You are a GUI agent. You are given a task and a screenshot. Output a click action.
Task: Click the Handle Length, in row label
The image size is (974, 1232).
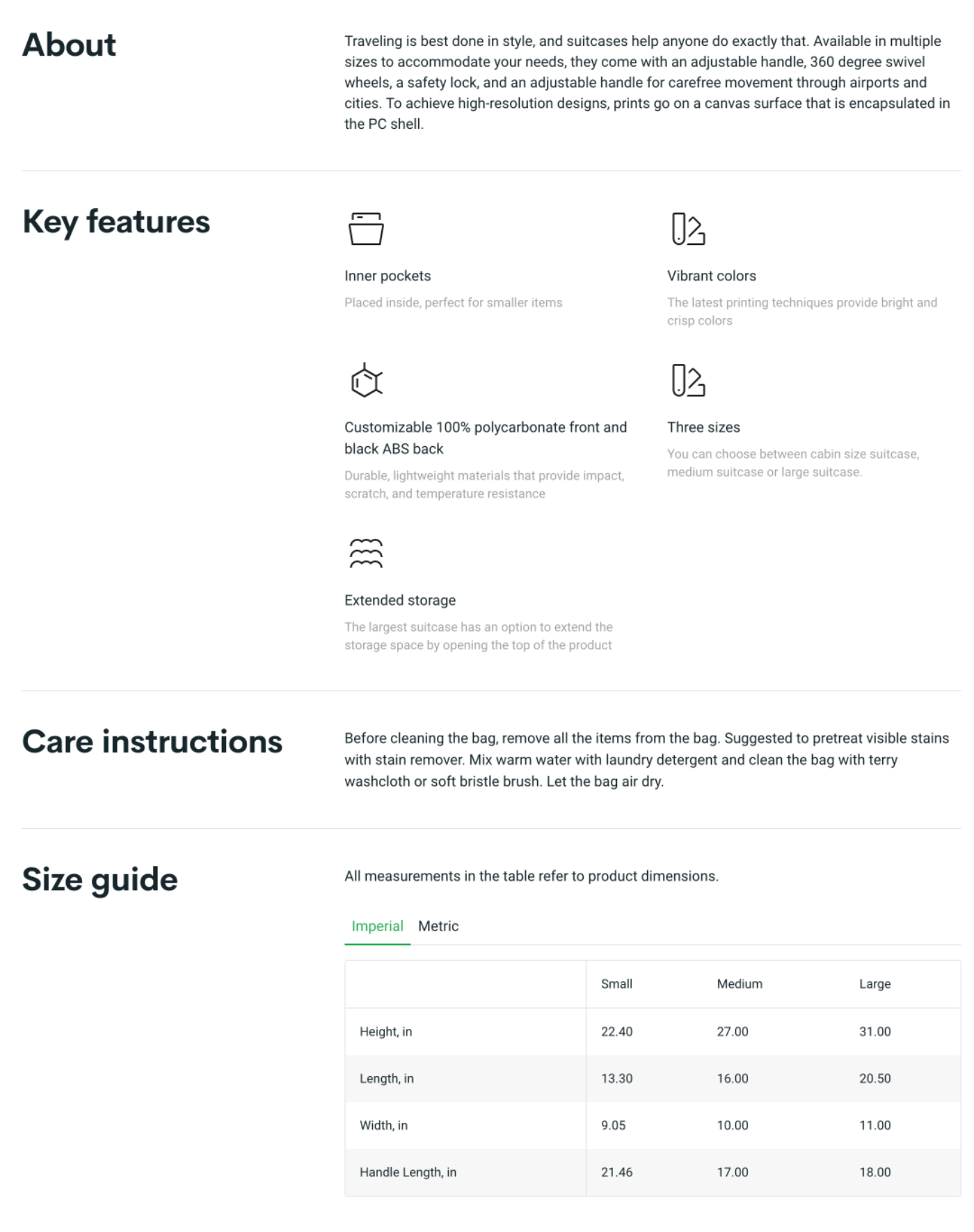408,1172
